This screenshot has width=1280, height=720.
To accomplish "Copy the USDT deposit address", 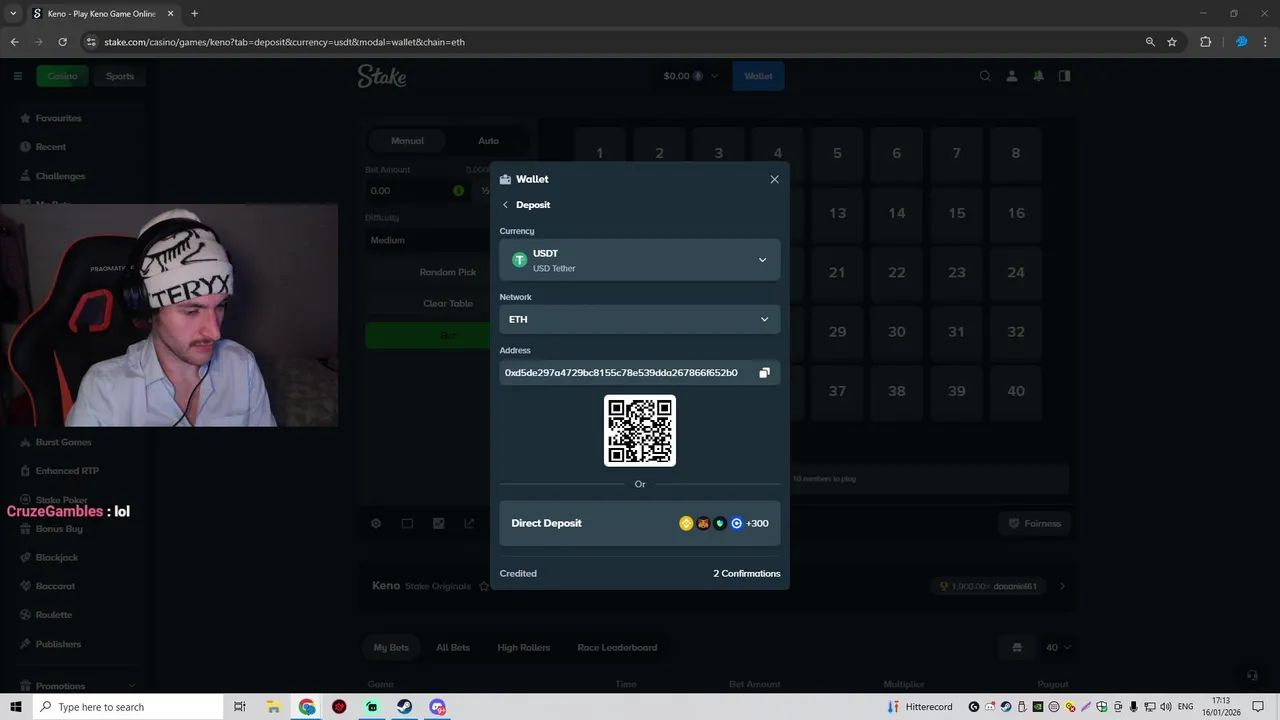I will click(764, 373).
